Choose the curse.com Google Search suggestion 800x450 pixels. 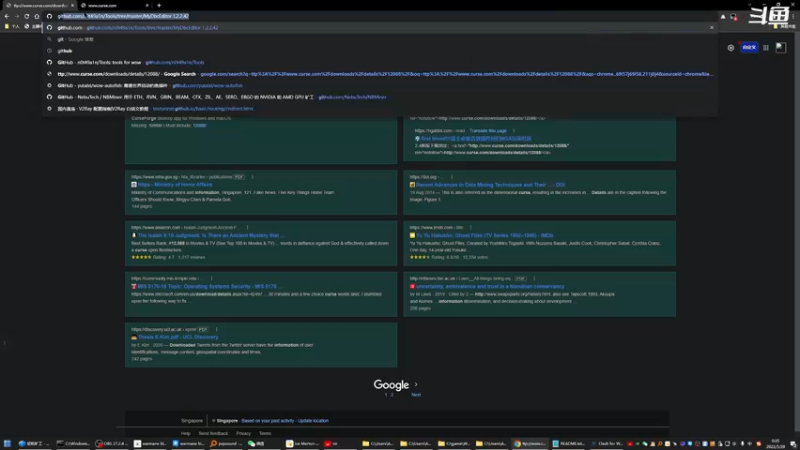point(380,74)
